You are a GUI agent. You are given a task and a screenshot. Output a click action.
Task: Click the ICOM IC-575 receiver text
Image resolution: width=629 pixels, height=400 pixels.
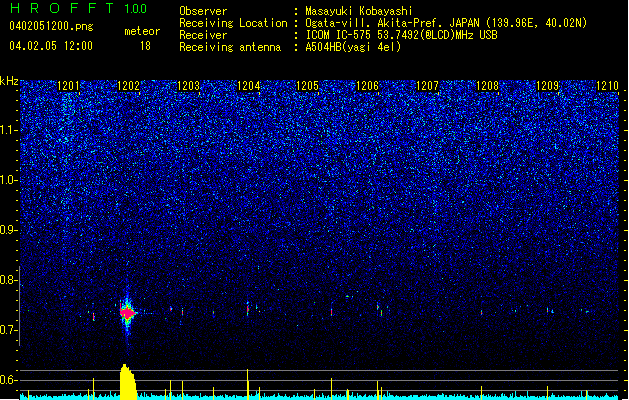coord(402,35)
